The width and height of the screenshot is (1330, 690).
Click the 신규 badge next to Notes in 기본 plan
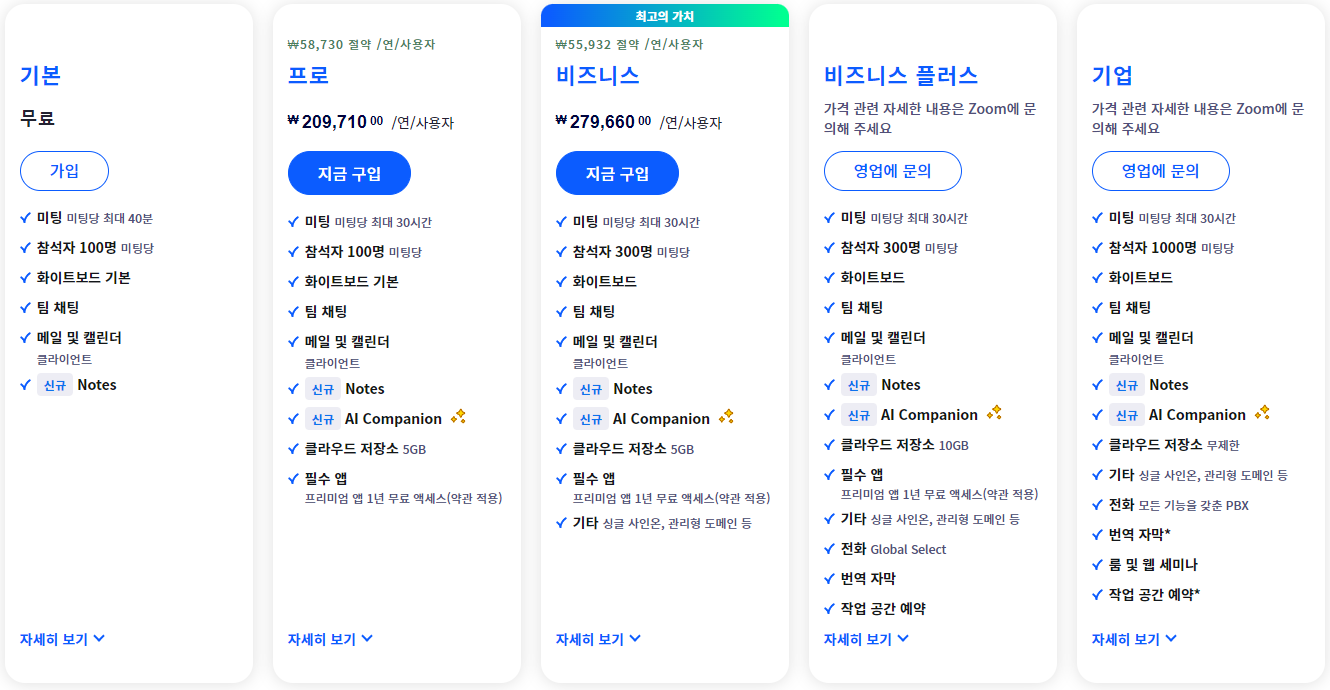point(54,384)
